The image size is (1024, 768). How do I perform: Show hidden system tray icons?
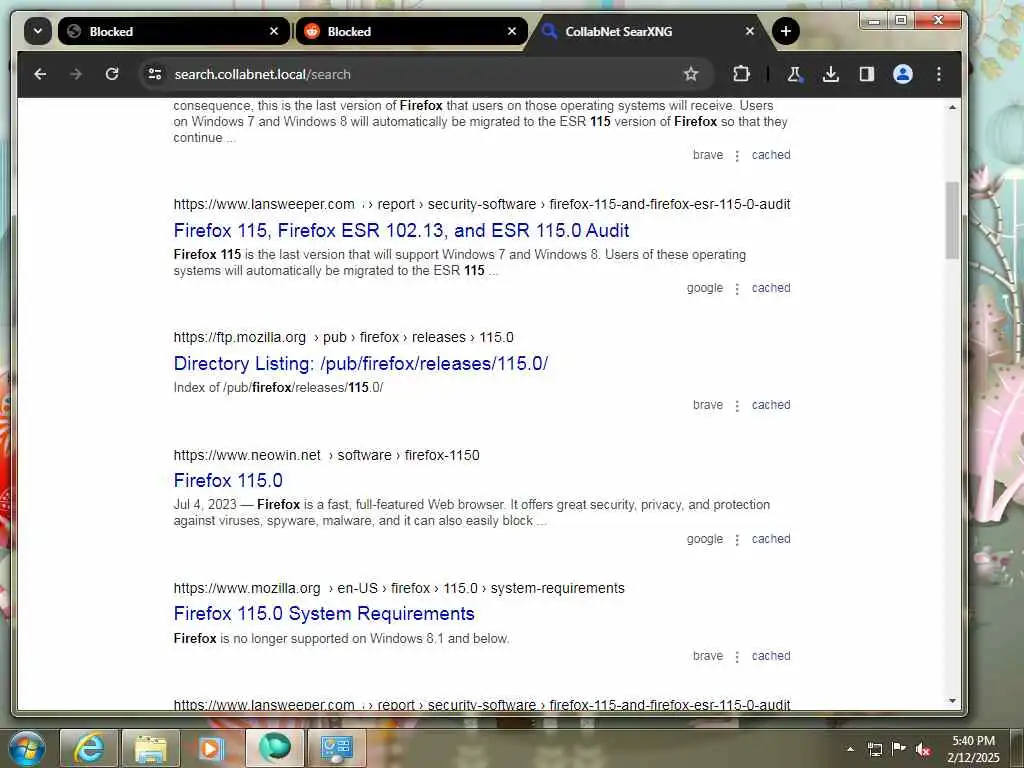pyautogui.click(x=850, y=749)
